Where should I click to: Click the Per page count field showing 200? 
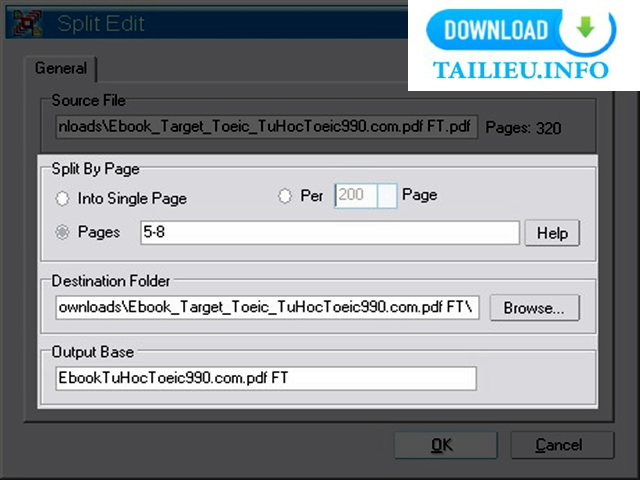click(356, 196)
